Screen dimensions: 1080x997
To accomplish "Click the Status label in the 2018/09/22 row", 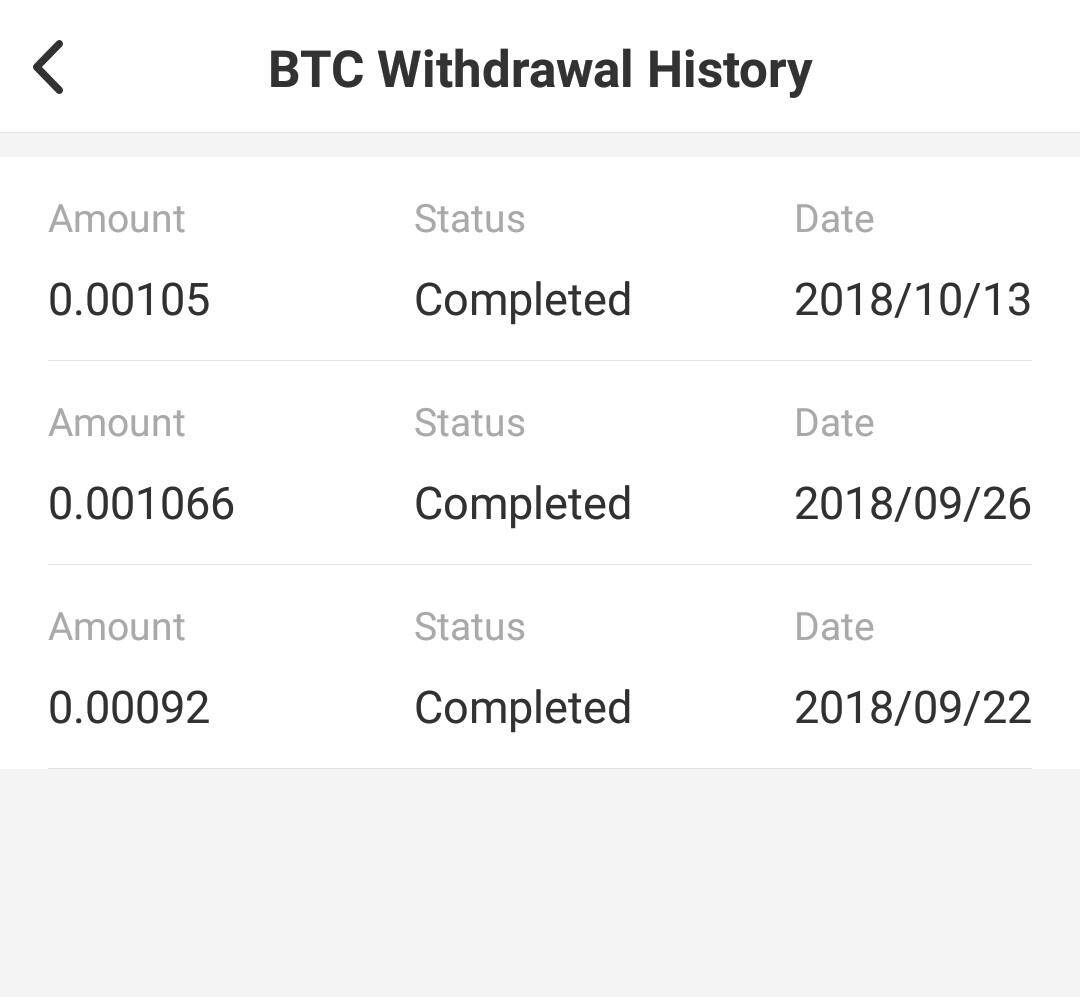I will click(x=469, y=627).
